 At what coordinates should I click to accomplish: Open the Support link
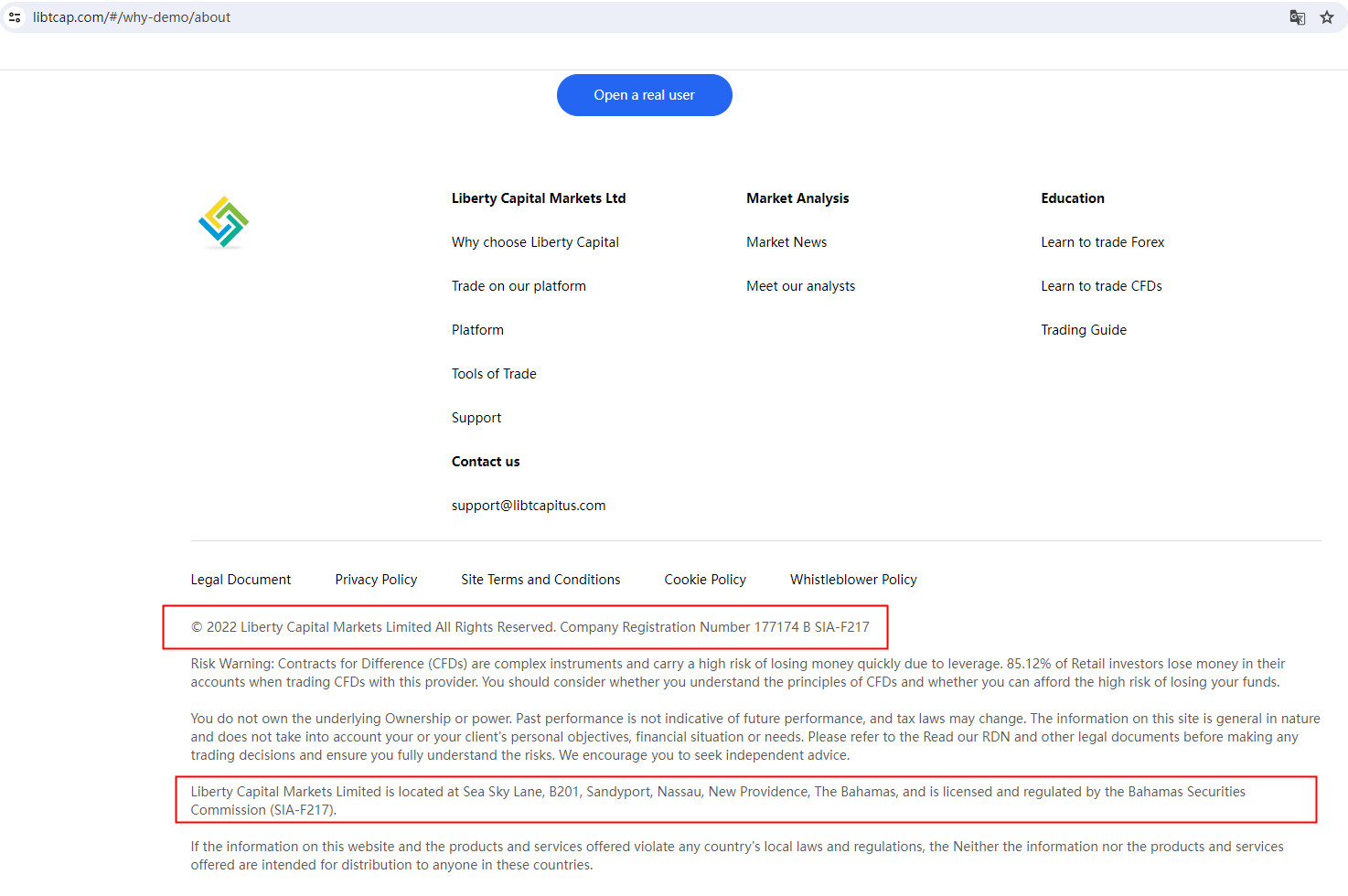pos(476,418)
